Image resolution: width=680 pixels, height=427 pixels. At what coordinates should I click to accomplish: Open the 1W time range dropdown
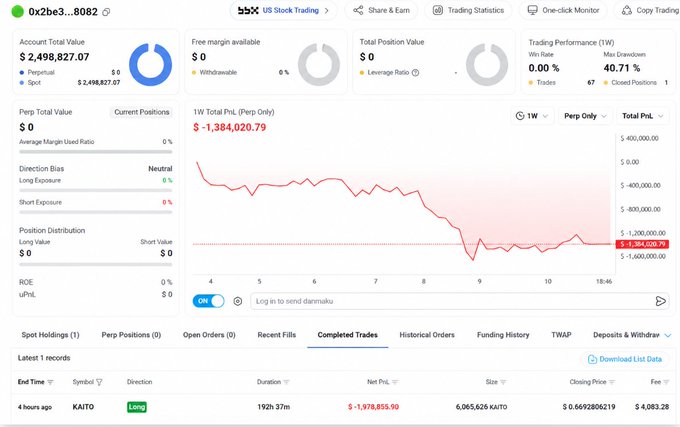[x=532, y=116]
